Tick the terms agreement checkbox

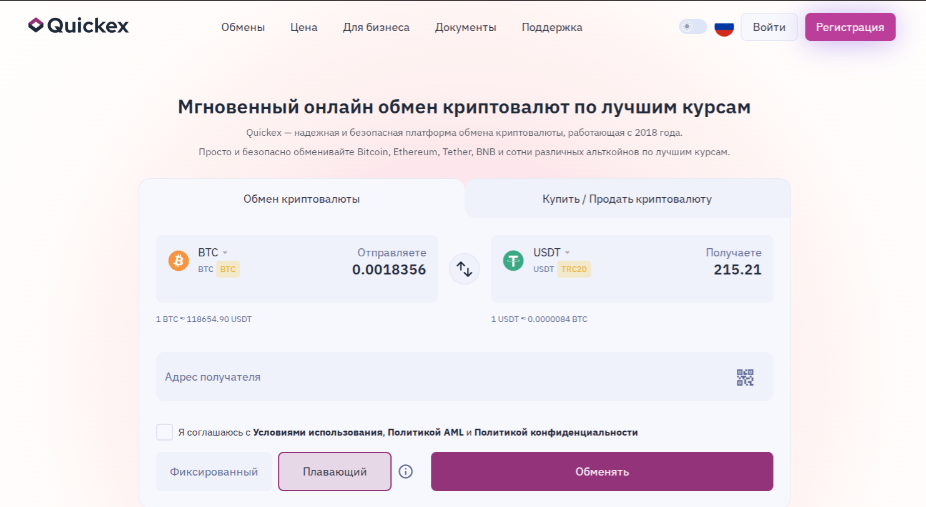coord(165,432)
